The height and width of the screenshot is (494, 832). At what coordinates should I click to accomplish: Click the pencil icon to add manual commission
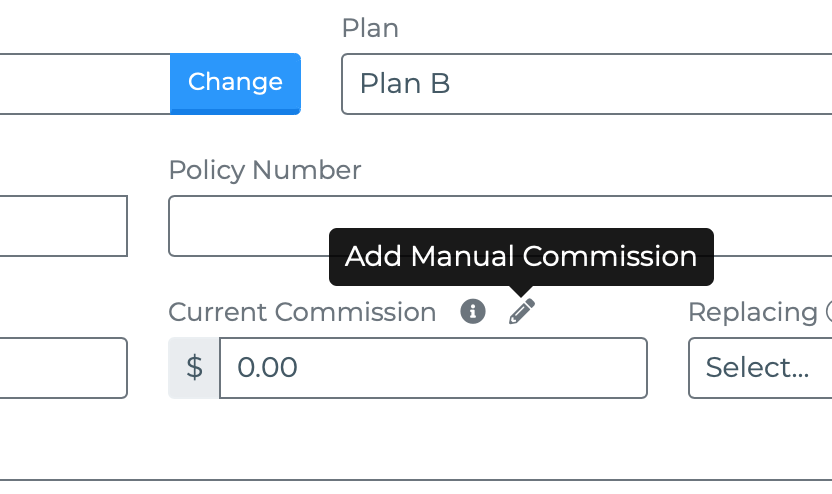pyautogui.click(x=522, y=311)
